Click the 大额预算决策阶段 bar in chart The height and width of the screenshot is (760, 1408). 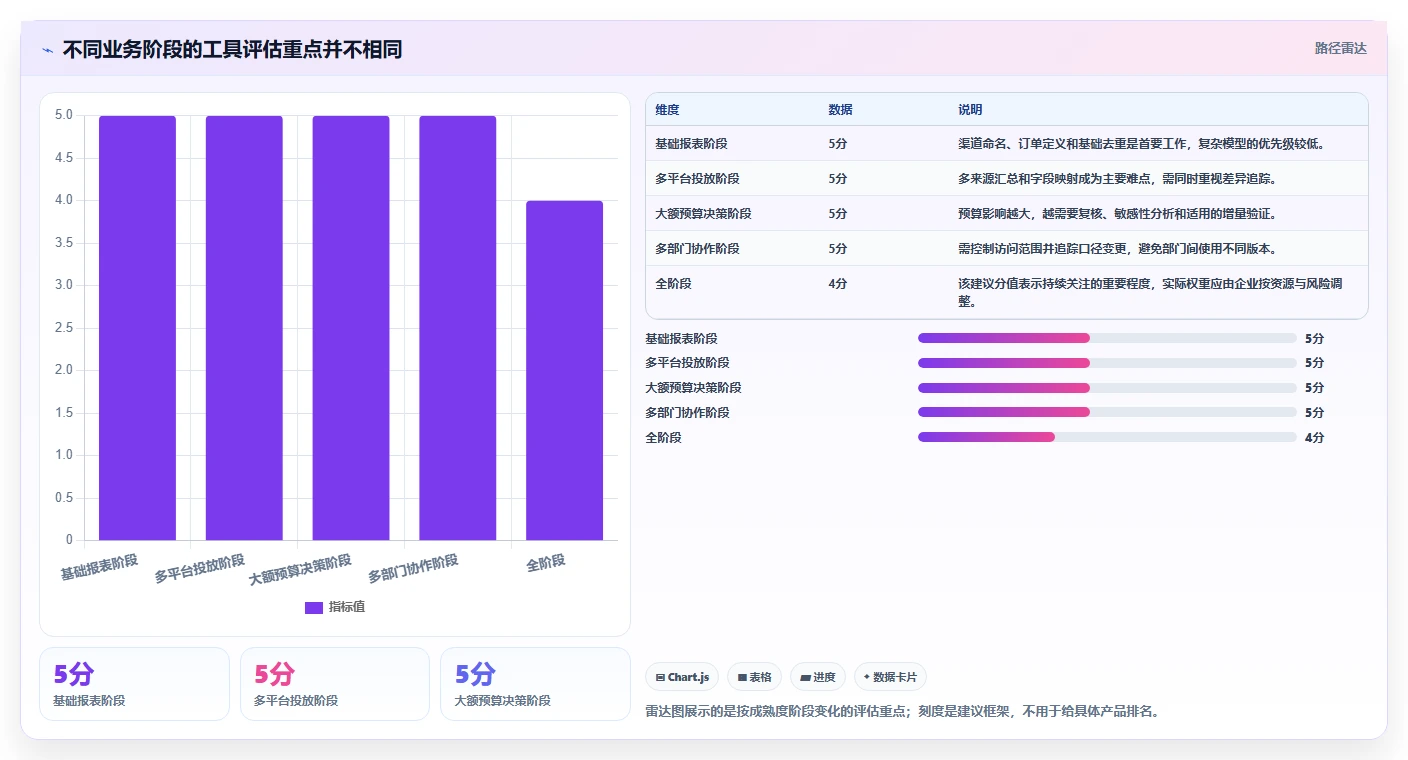pyautogui.click(x=351, y=328)
